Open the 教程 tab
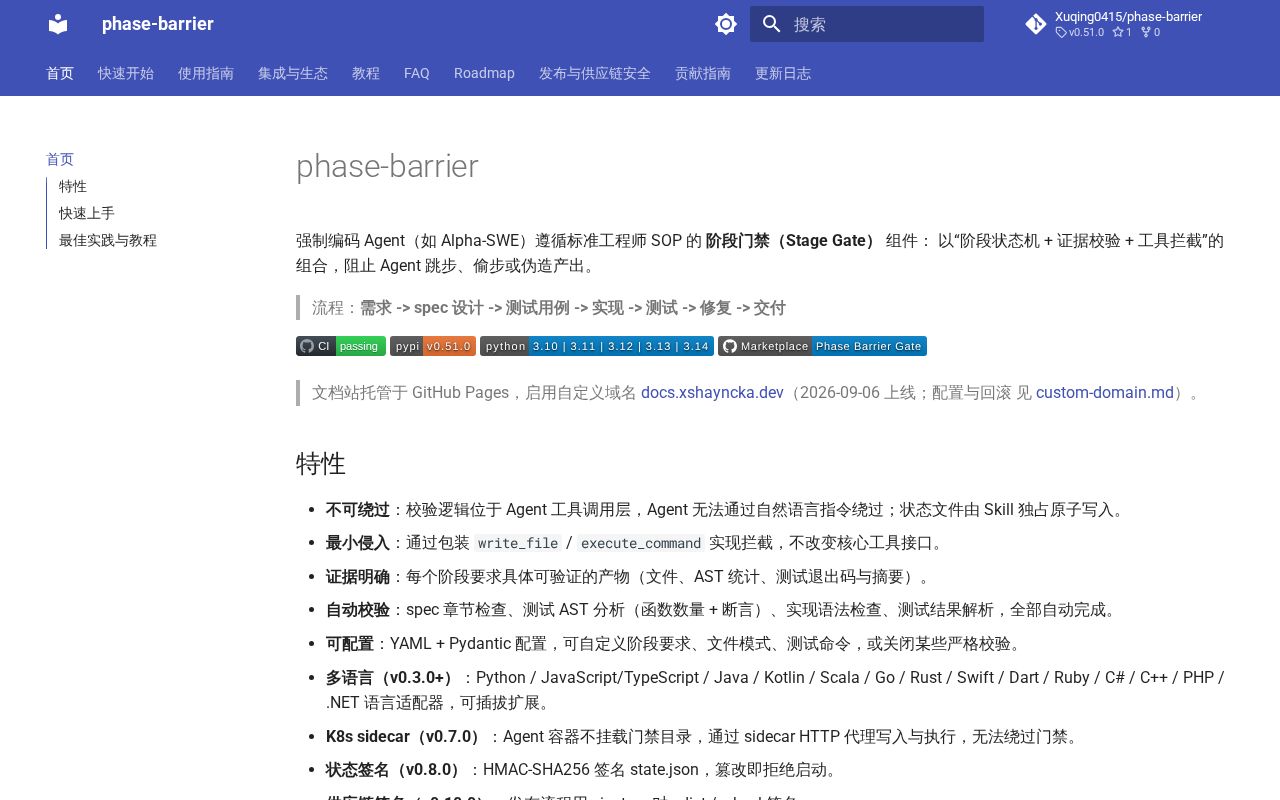This screenshot has height=800, width=1280. pos(366,73)
